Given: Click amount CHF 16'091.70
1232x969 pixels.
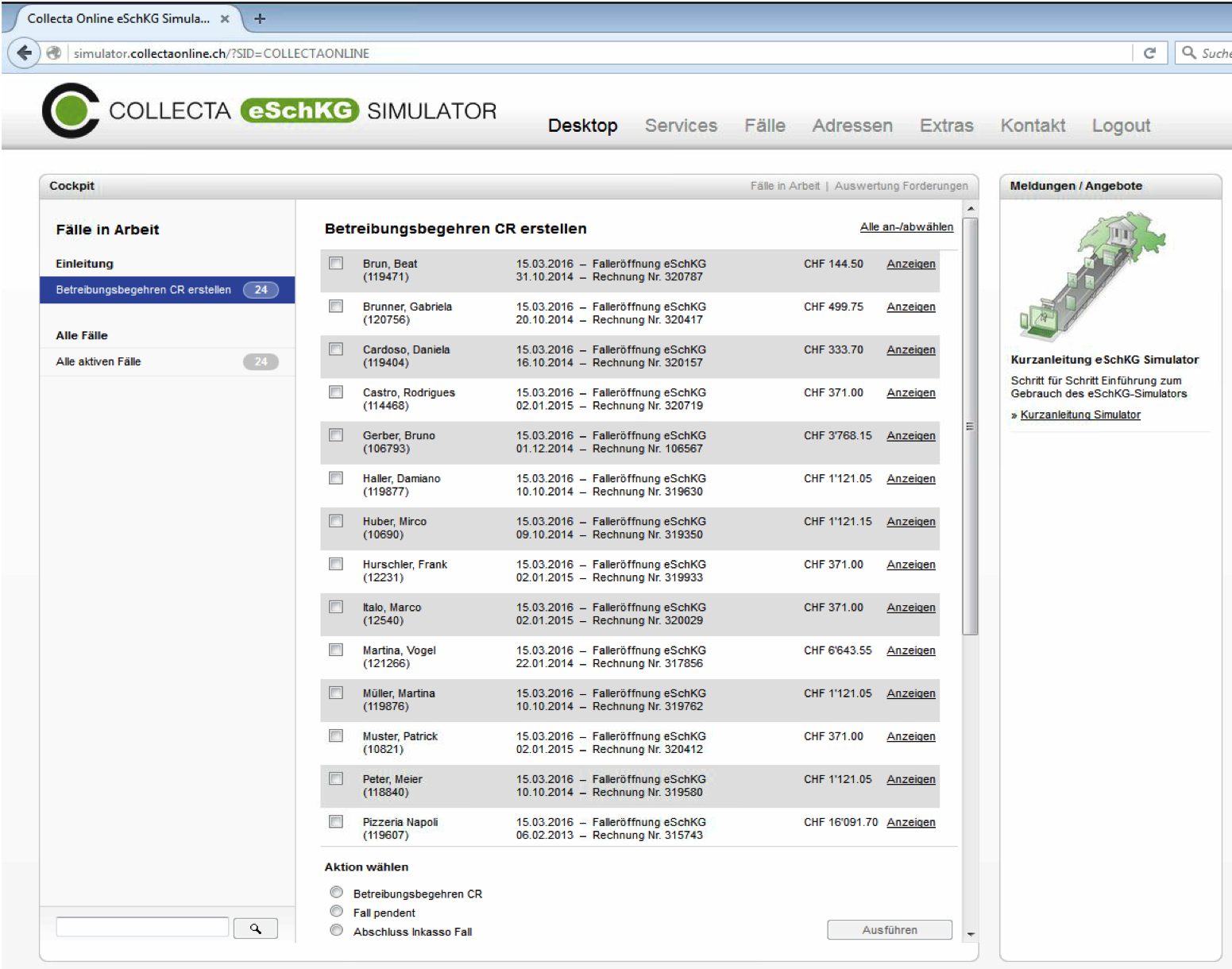Looking at the screenshot, I should coord(840,822).
